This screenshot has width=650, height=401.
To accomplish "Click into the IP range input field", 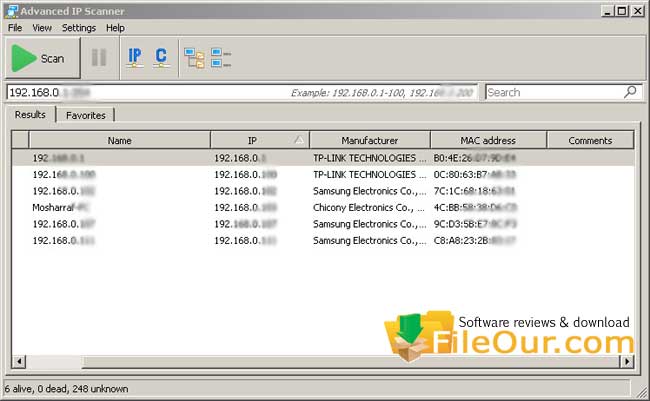I will (242, 92).
